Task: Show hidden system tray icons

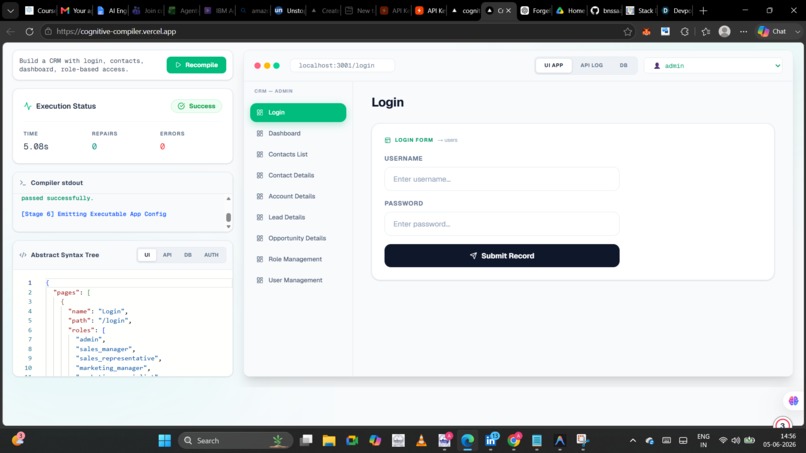Action: click(633, 440)
